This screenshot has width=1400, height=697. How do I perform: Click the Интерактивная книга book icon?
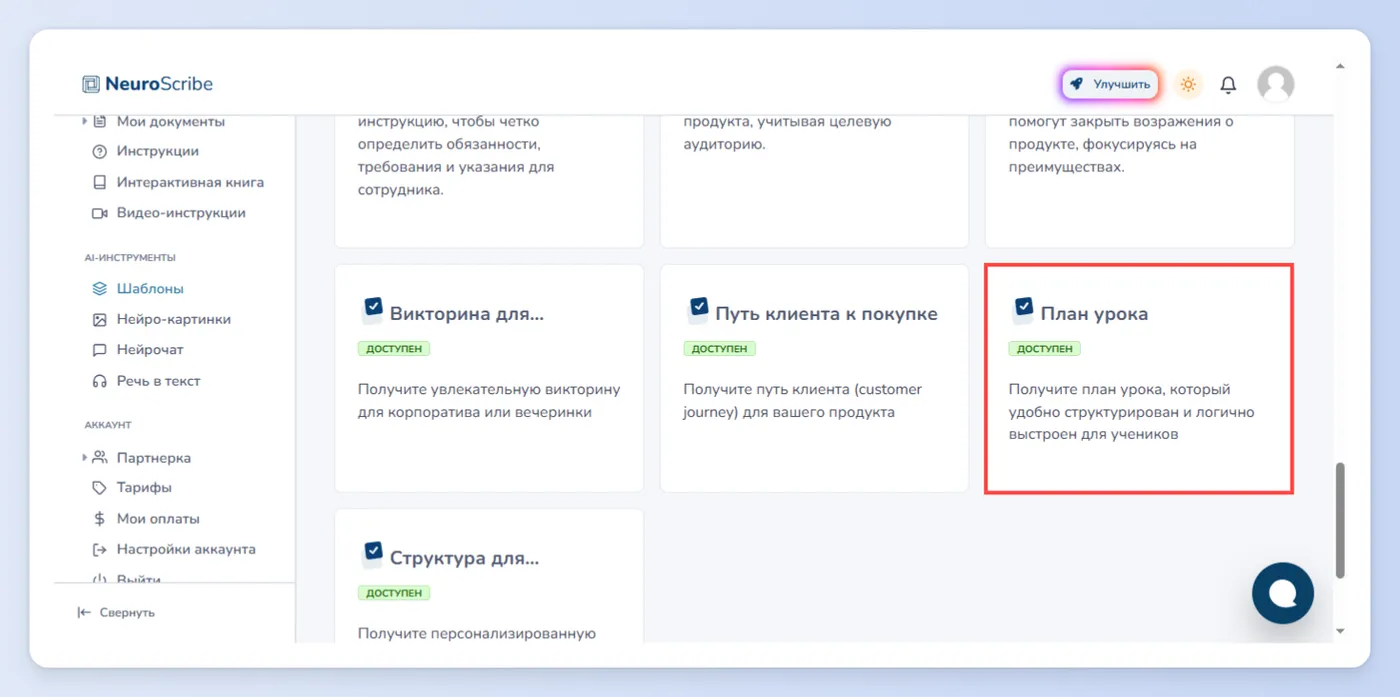[99, 183]
